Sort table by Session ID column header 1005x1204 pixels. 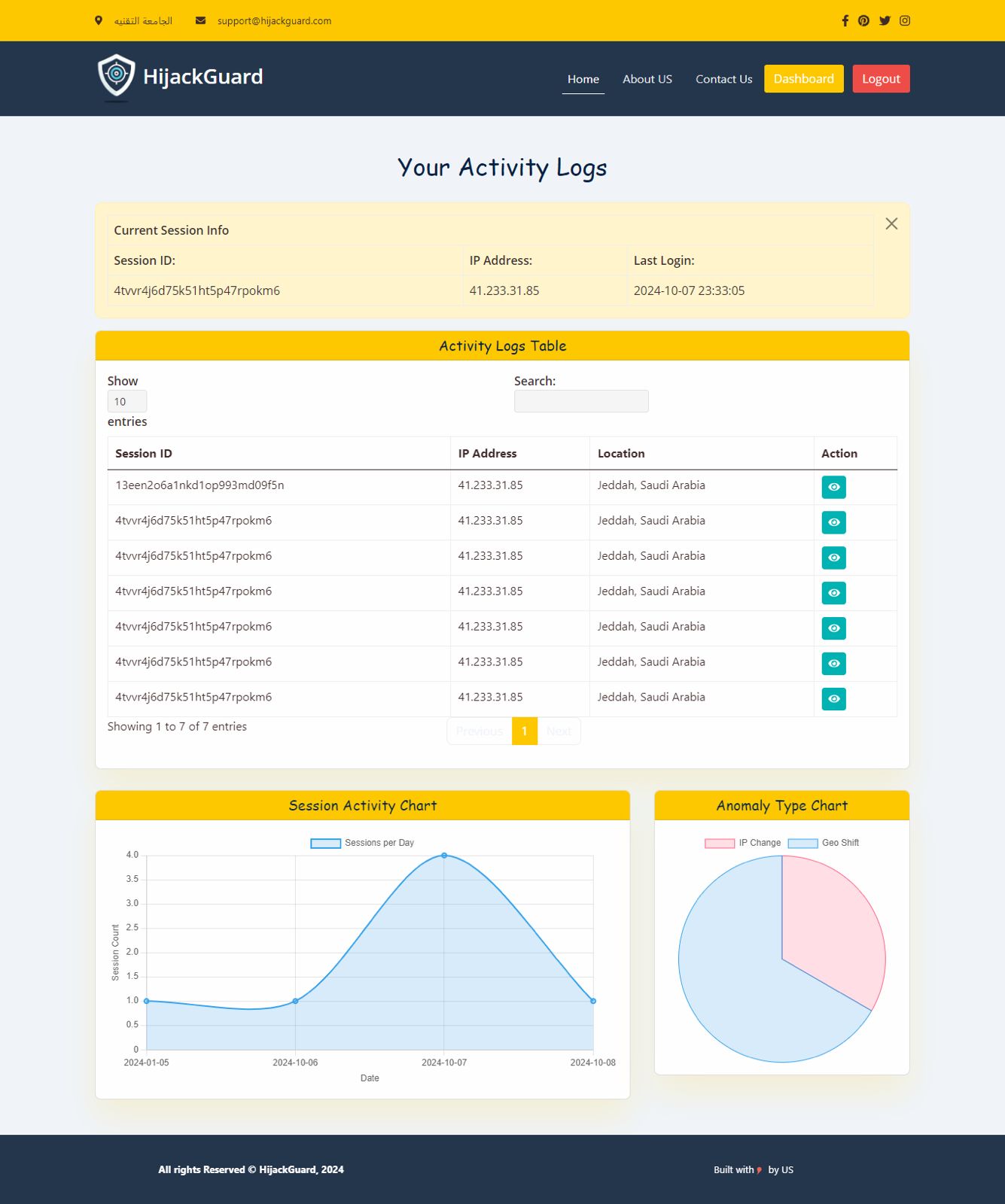[x=144, y=454]
